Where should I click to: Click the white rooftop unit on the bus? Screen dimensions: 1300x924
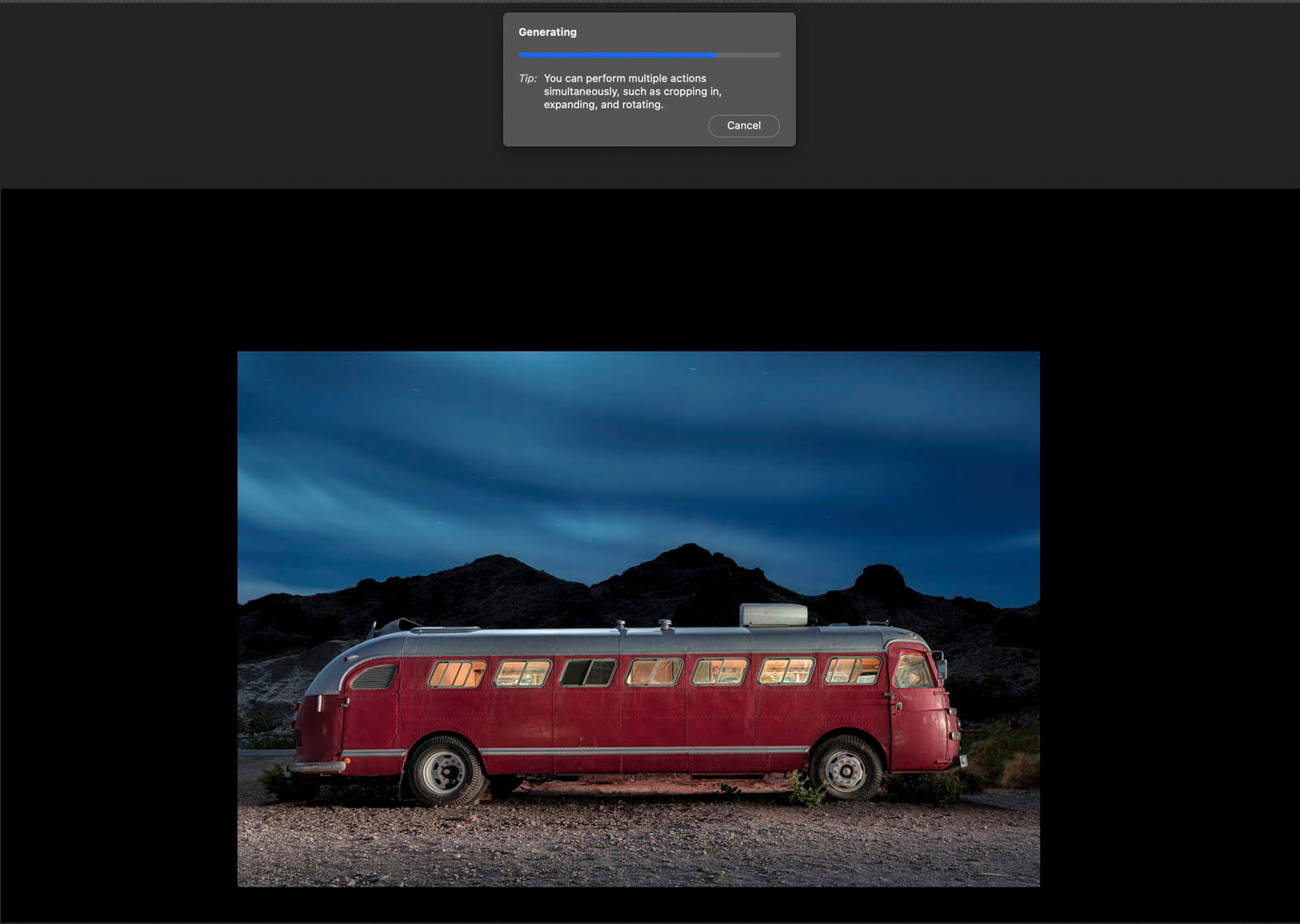click(x=773, y=615)
